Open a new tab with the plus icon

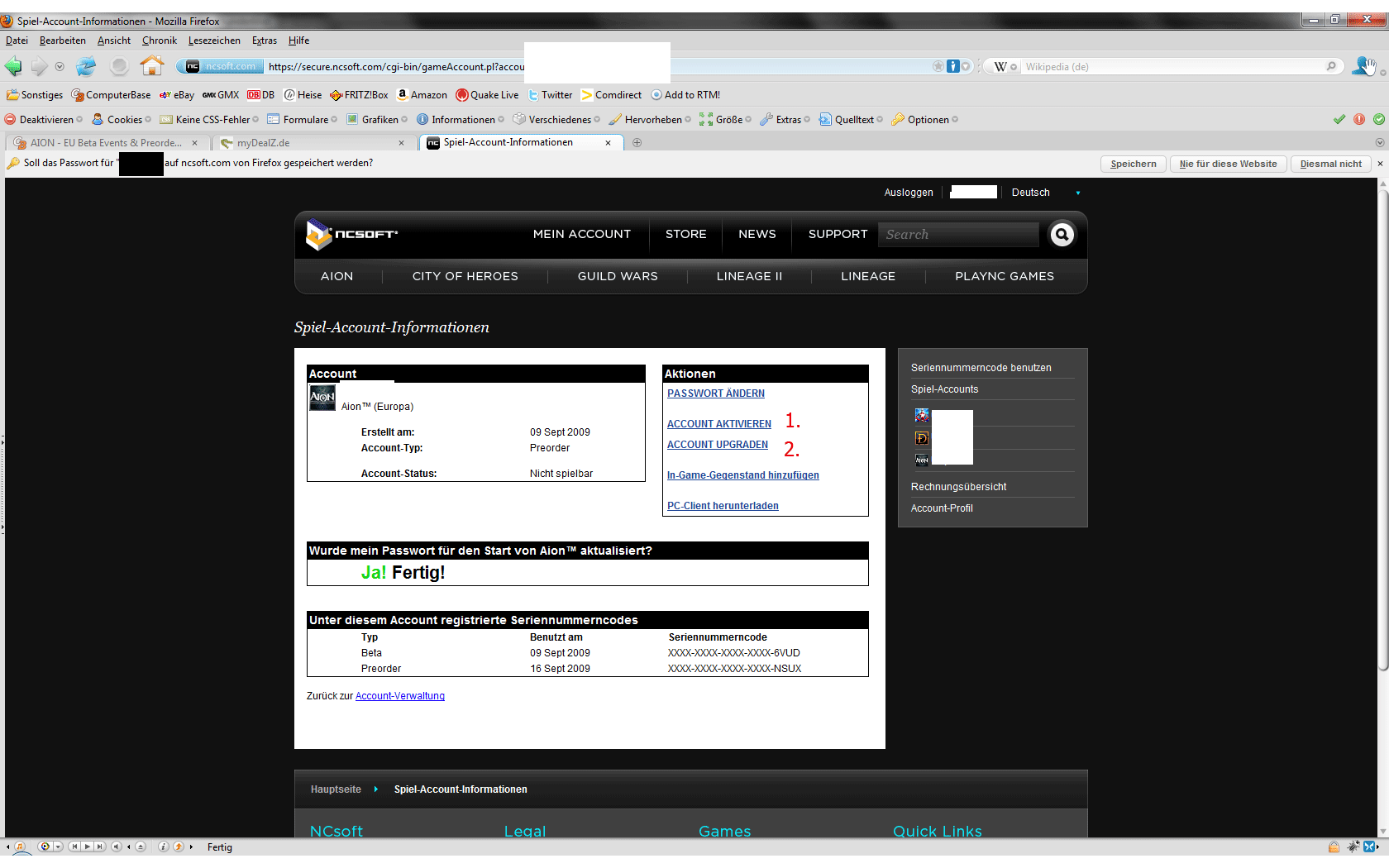[637, 142]
